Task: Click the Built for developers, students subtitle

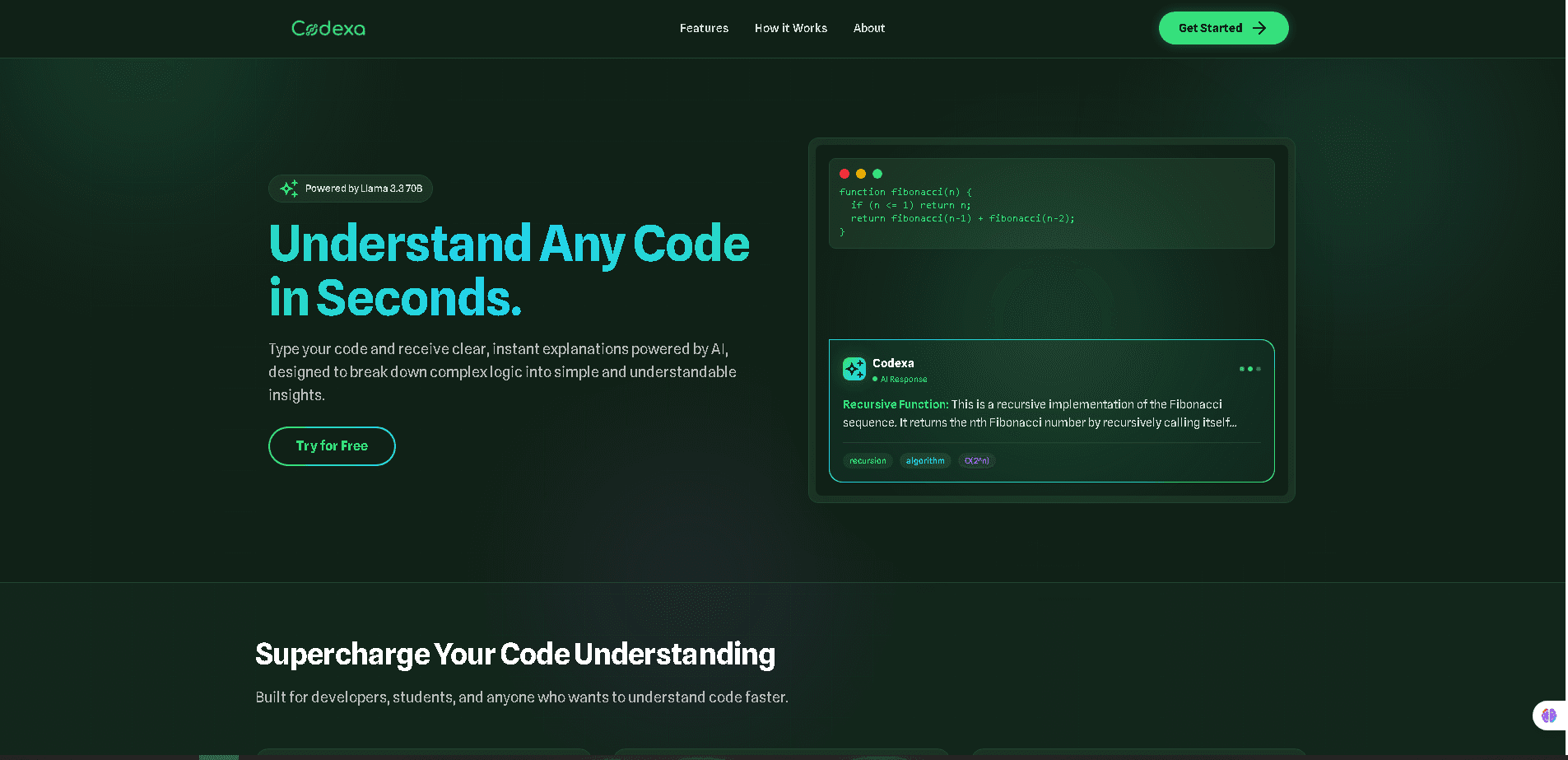Action: click(522, 697)
